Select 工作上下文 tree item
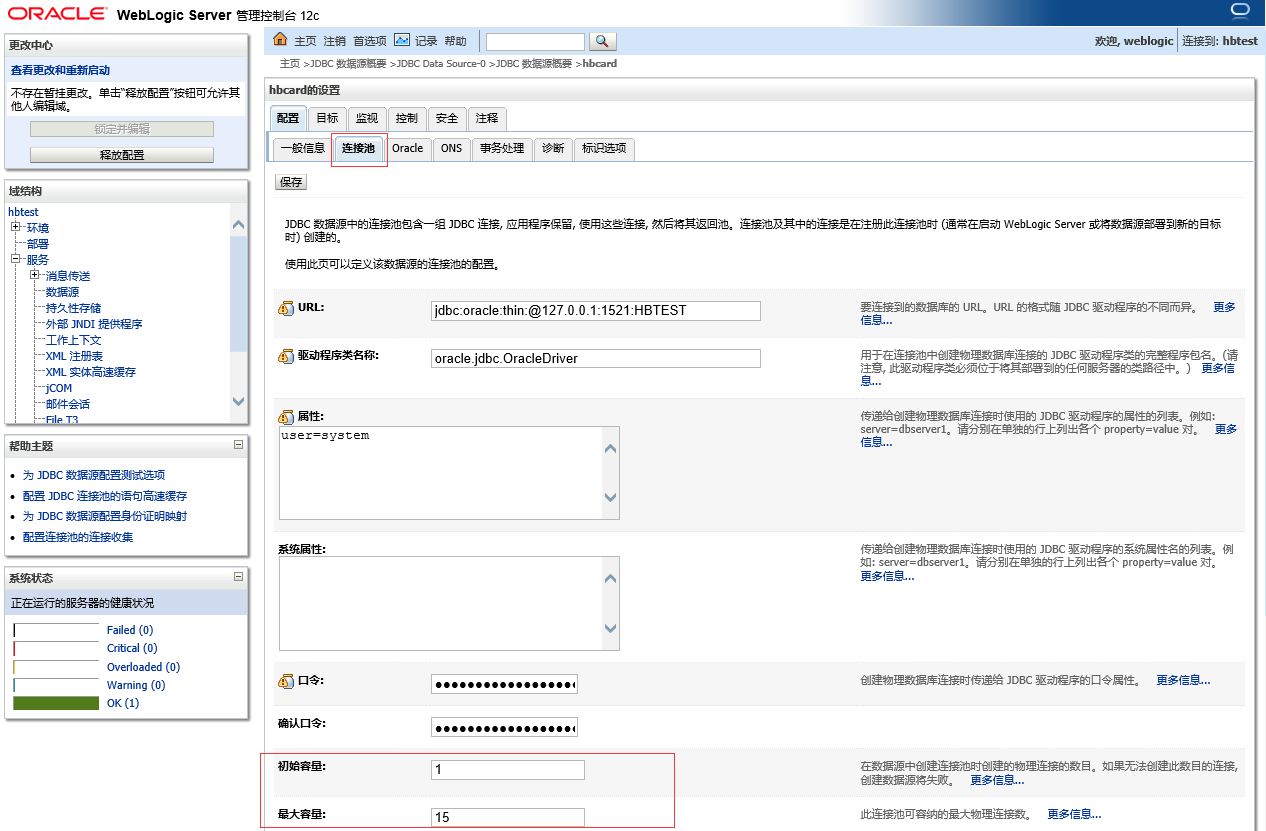 point(73,340)
